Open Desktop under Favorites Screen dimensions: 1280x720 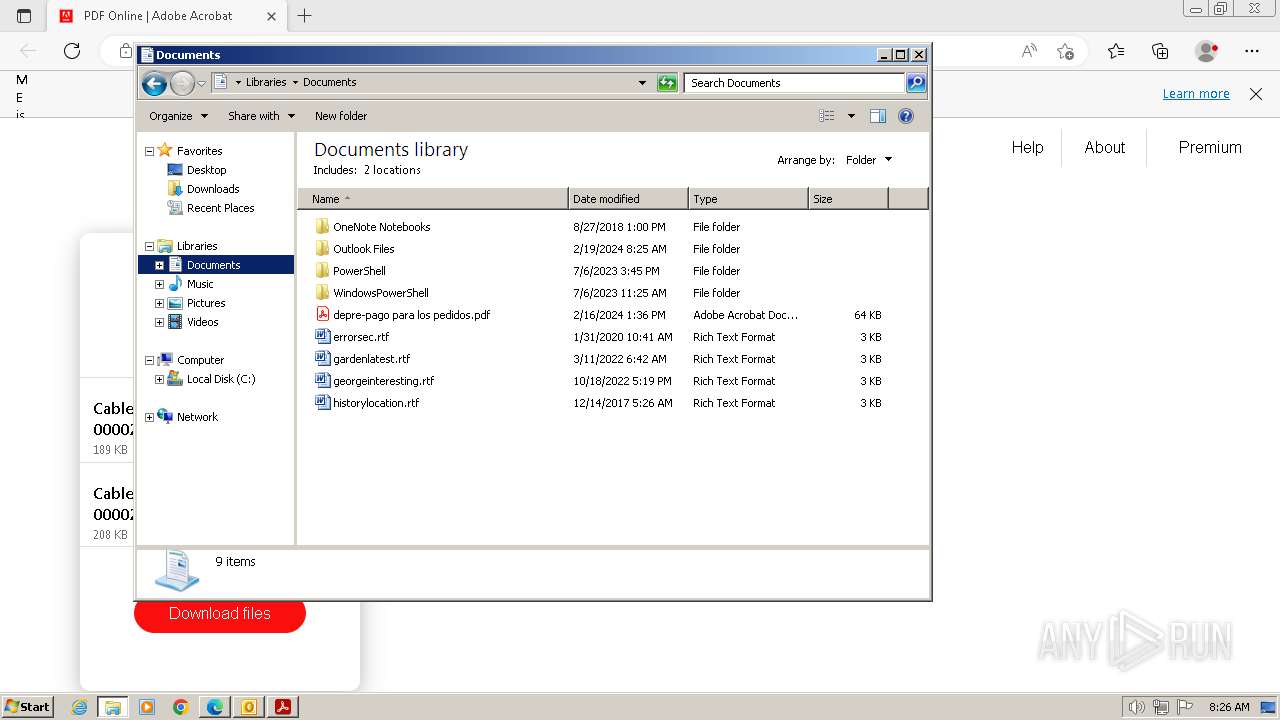point(206,170)
